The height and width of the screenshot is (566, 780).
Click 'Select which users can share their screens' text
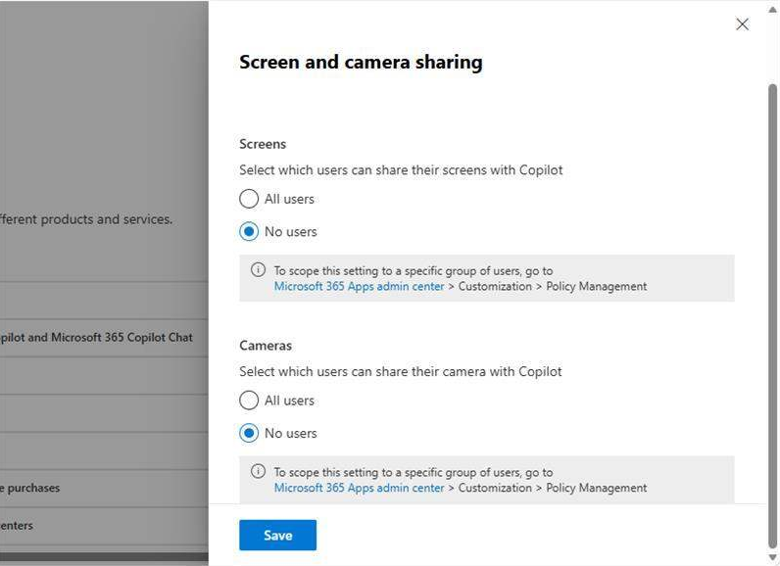[x=401, y=170]
